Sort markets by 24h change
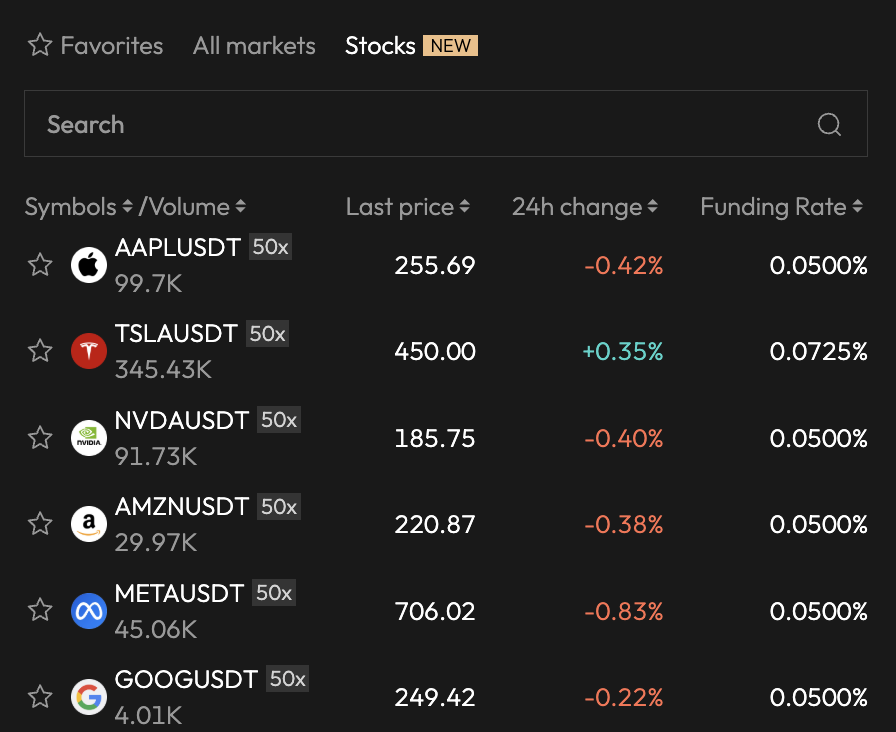896x732 pixels. coord(584,207)
